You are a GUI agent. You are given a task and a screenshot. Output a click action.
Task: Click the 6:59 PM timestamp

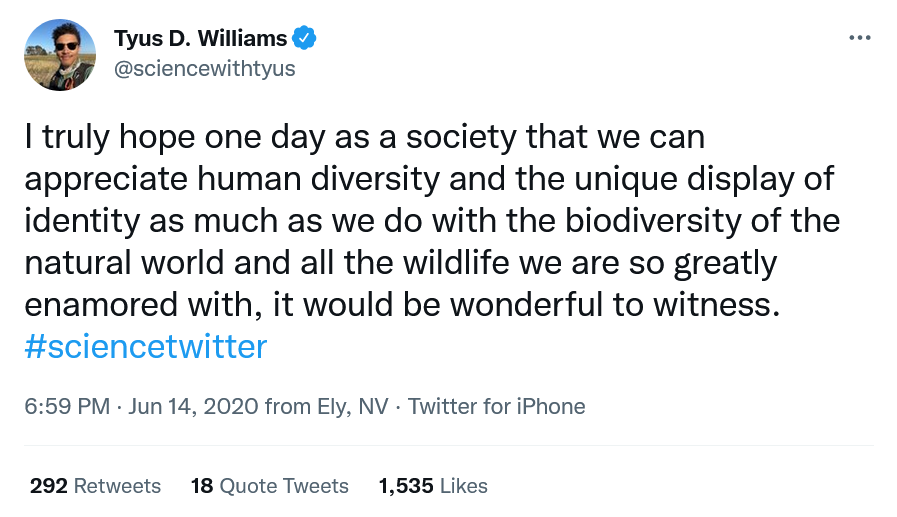pyautogui.click(x=66, y=407)
